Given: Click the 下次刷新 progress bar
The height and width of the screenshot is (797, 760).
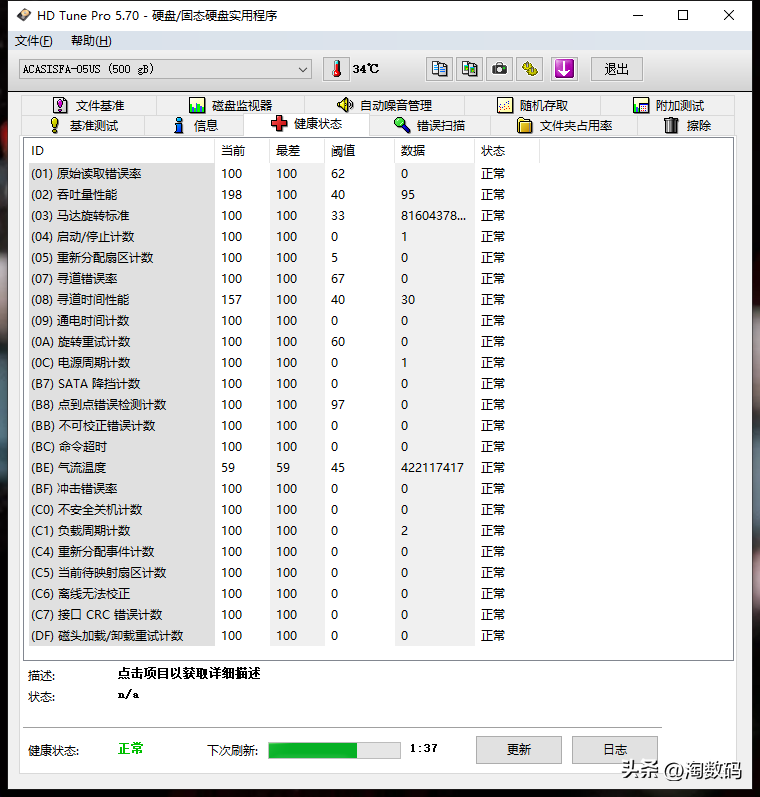Looking at the screenshot, I should tap(335, 750).
